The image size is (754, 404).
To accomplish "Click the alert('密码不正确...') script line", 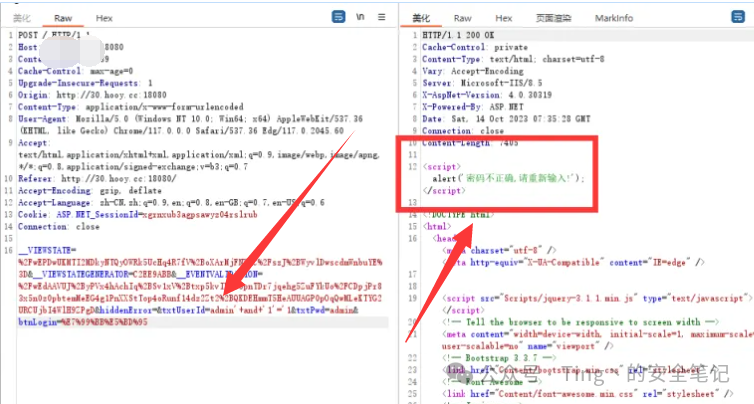I will point(508,178).
